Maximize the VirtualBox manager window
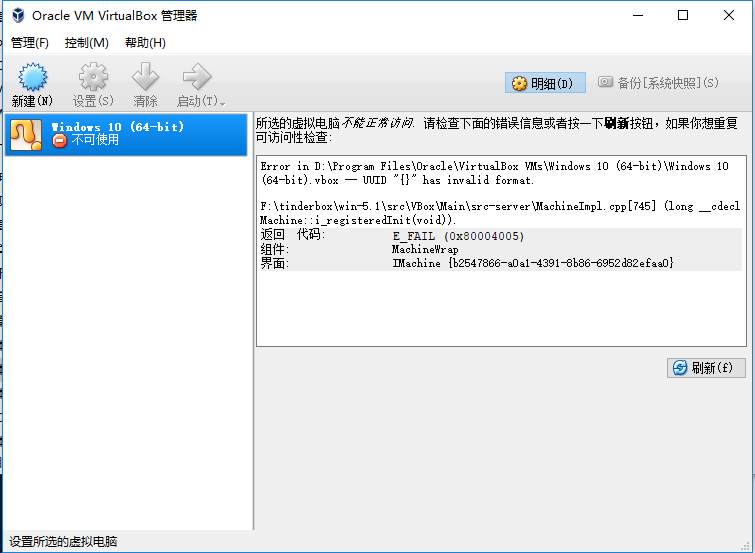 click(x=683, y=15)
